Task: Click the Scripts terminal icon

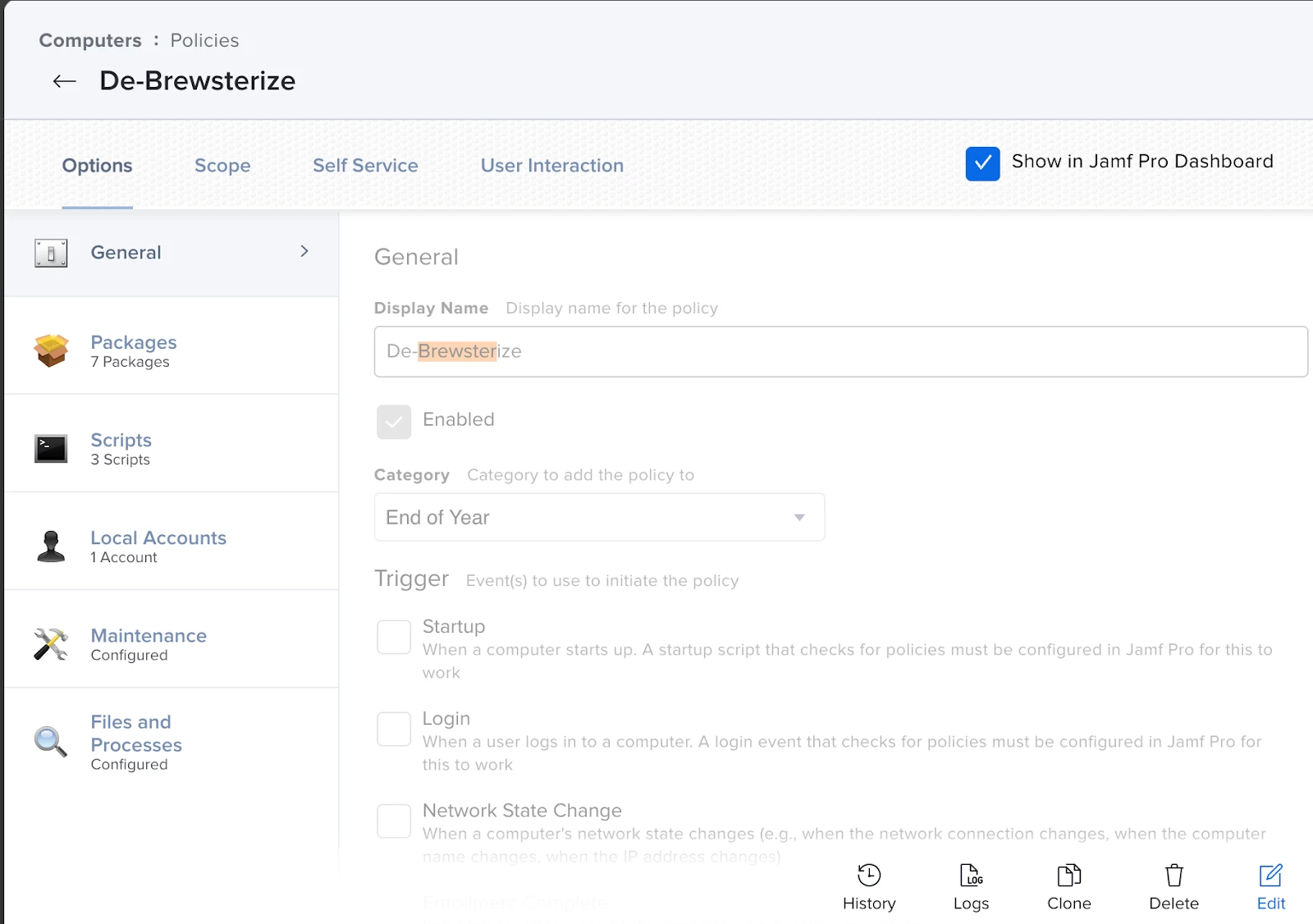Action: (x=51, y=449)
